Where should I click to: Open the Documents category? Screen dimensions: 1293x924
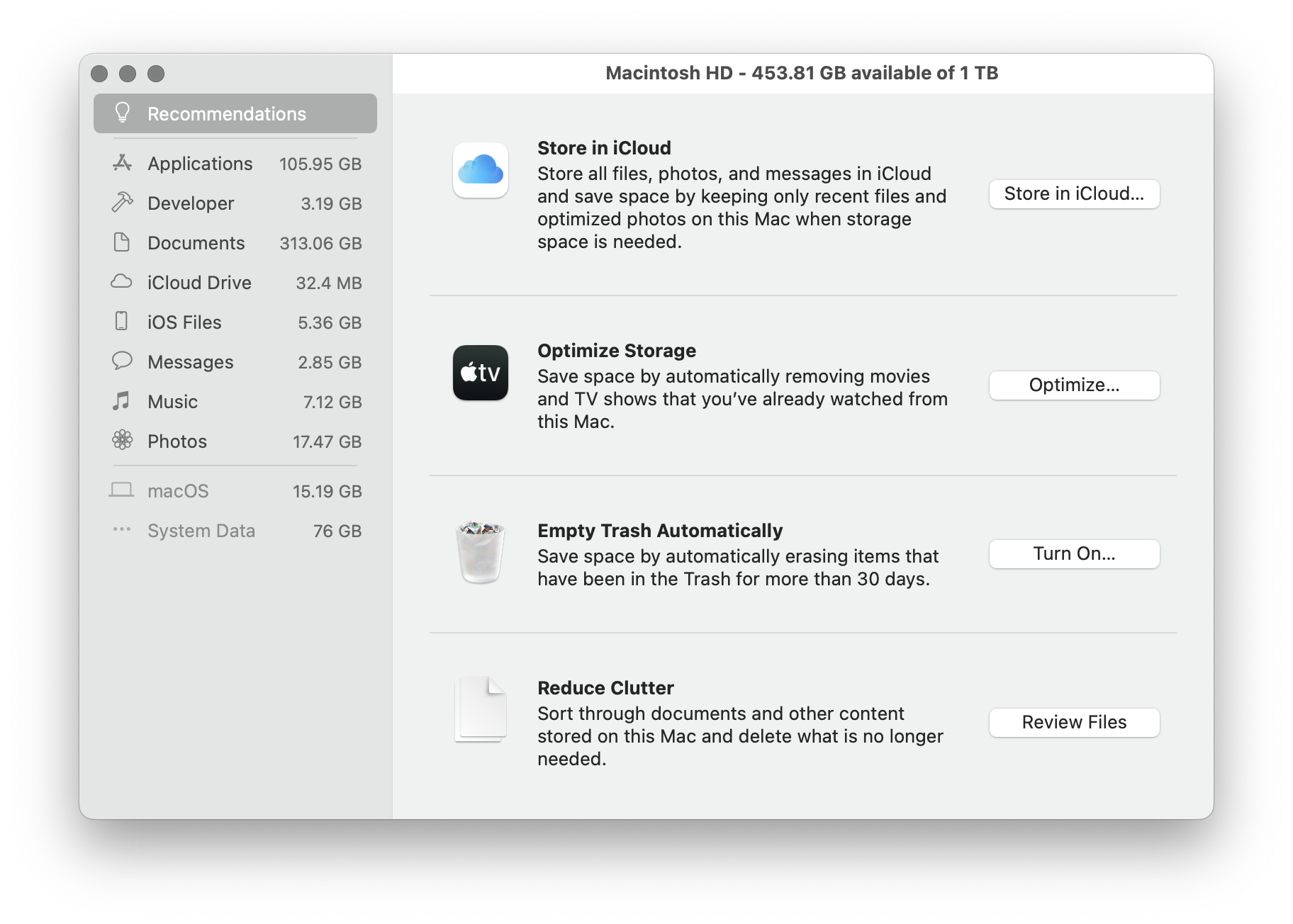(235, 243)
